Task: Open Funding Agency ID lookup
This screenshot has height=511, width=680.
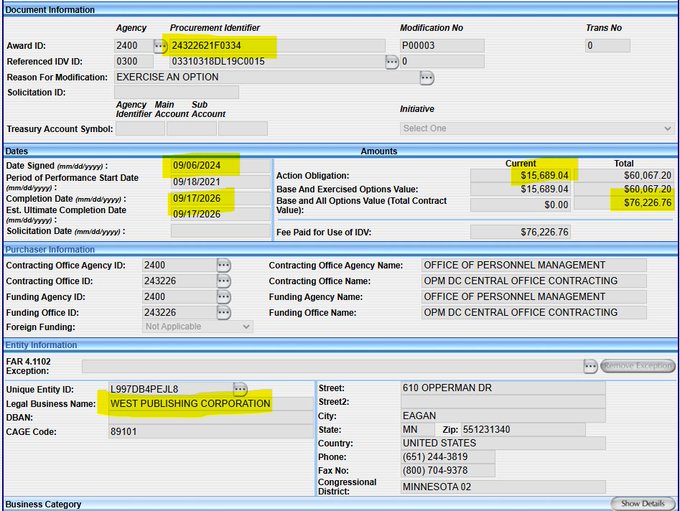Action: point(224,297)
